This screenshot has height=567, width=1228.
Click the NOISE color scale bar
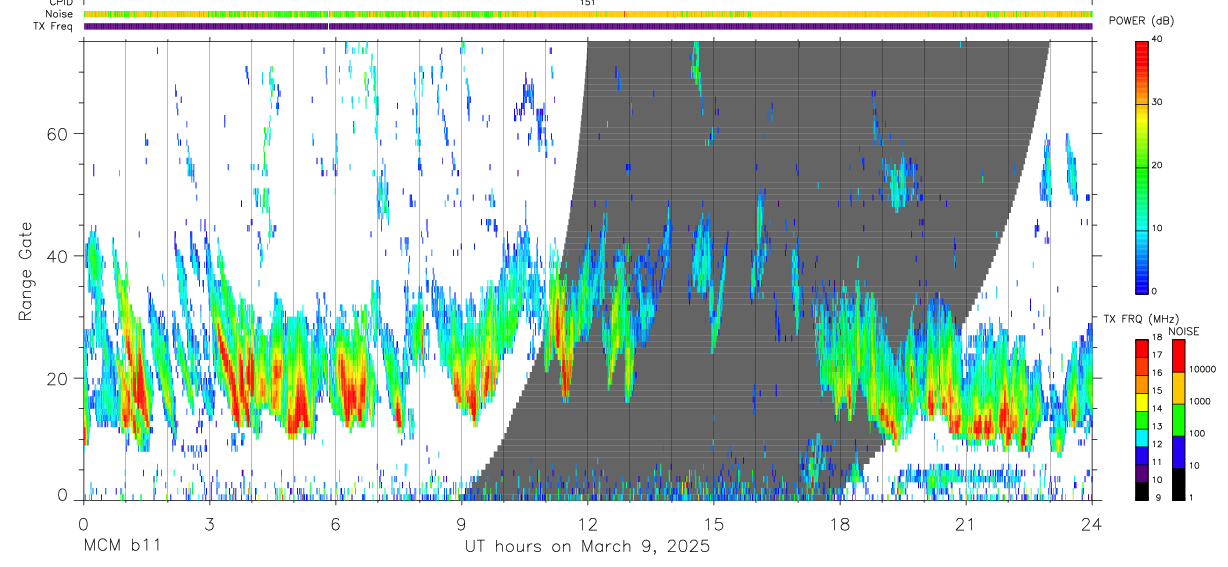click(x=1179, y=420)
